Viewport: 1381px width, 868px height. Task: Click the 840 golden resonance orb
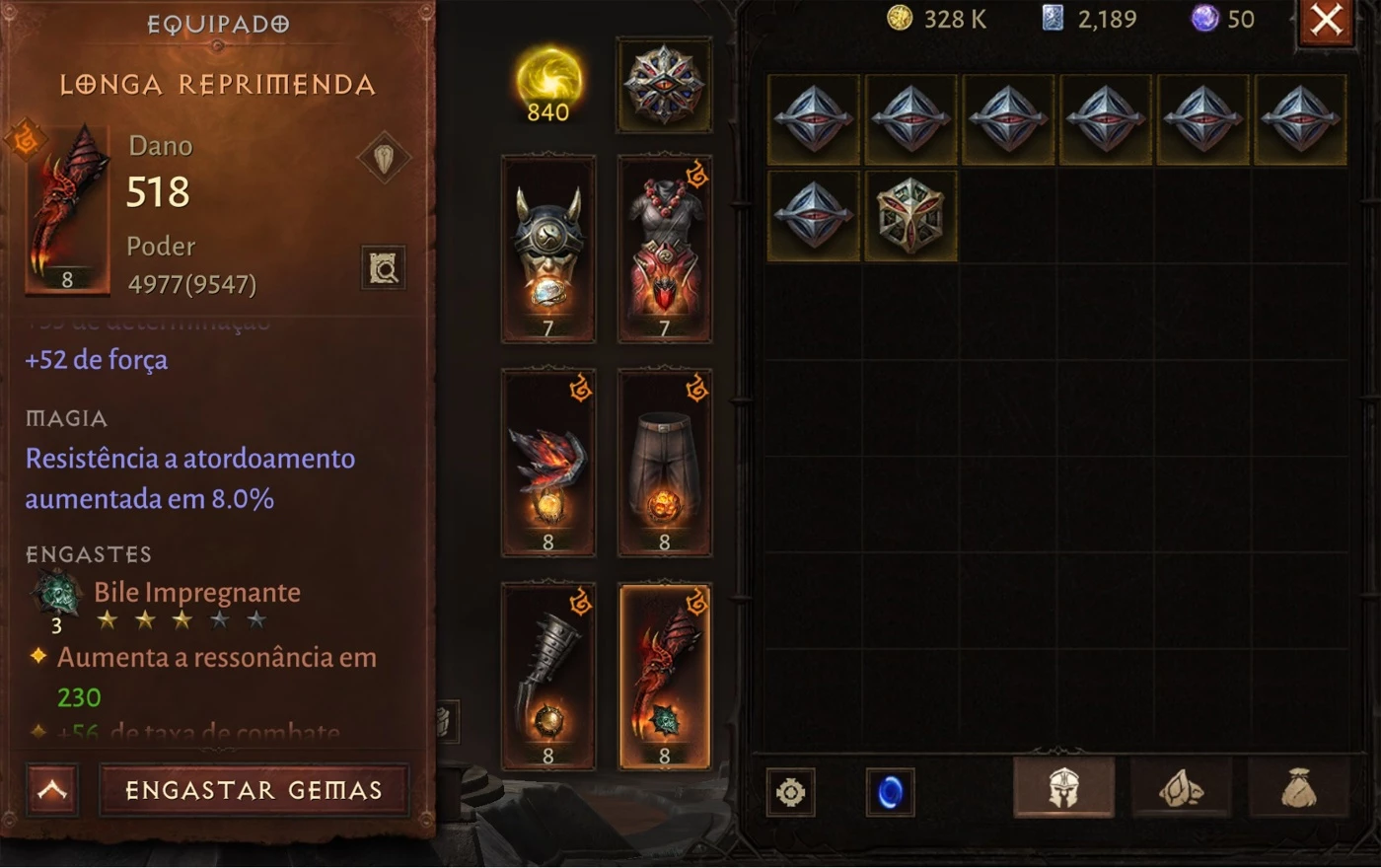tap(548, 85)
